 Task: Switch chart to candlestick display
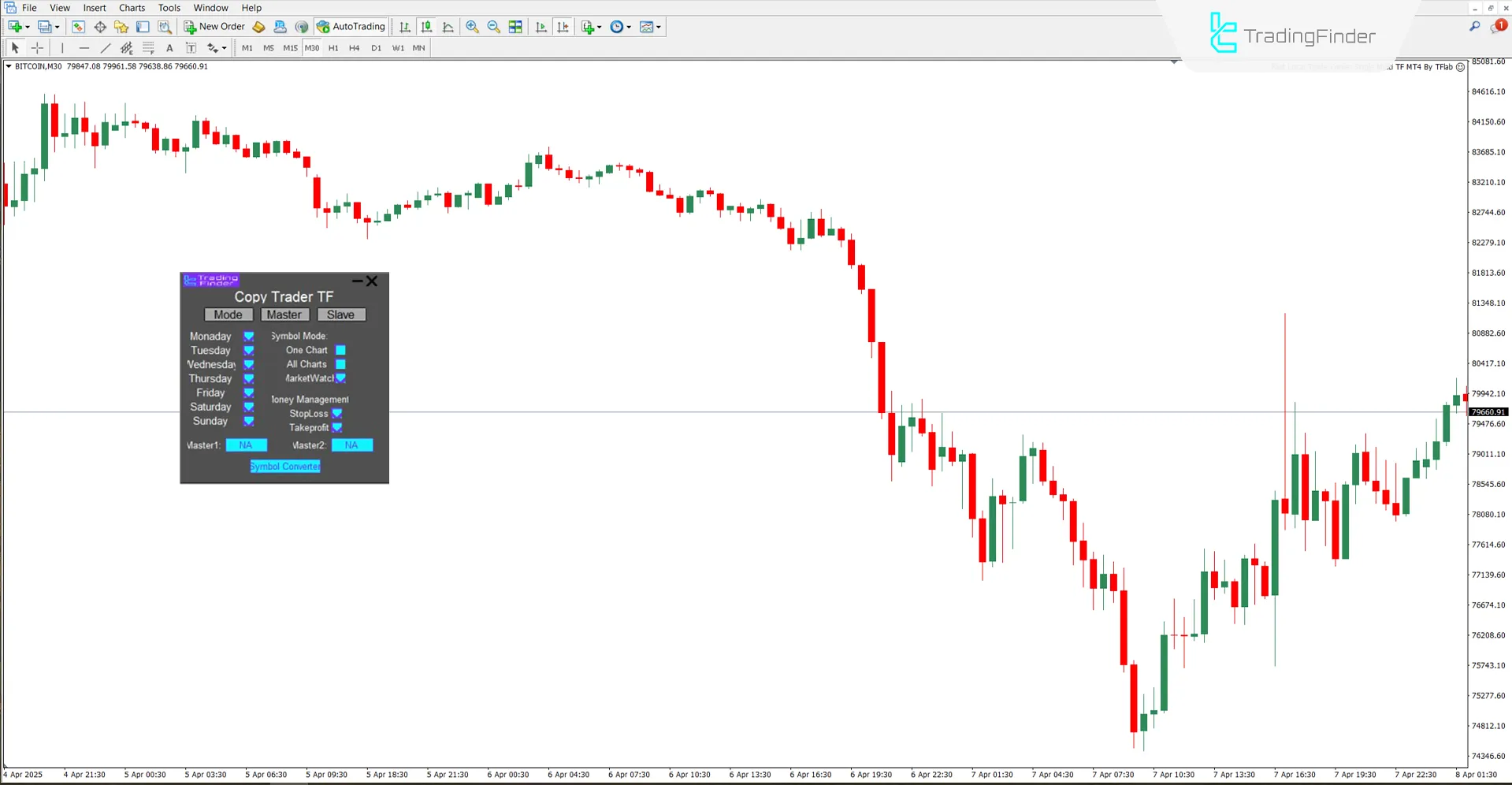426,26
